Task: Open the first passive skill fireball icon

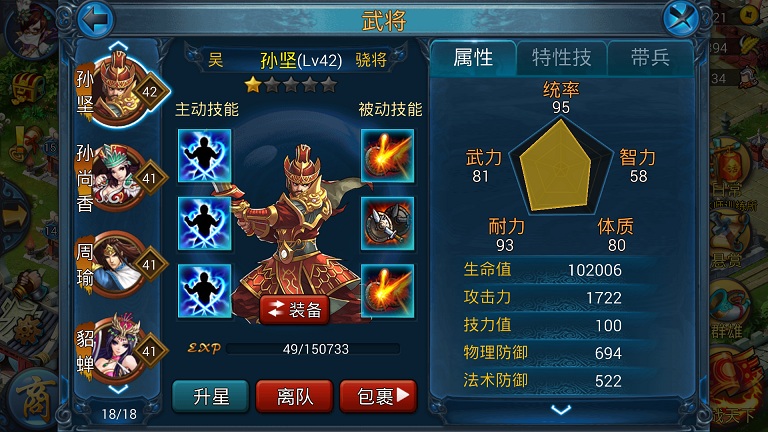Action: [387, 156]
